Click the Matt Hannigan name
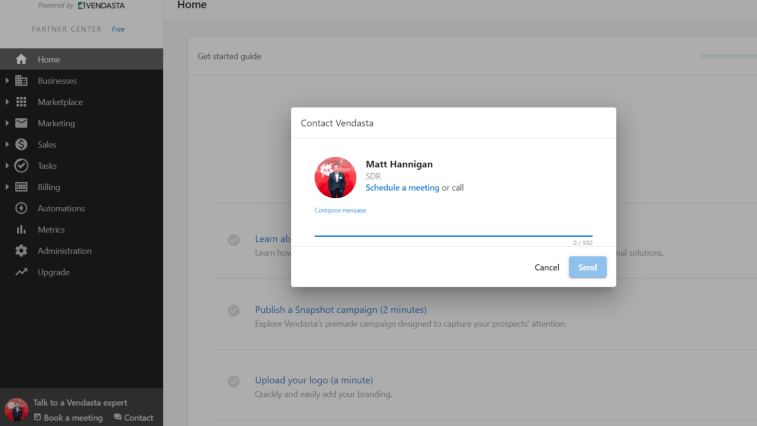 tap(399, 164)
